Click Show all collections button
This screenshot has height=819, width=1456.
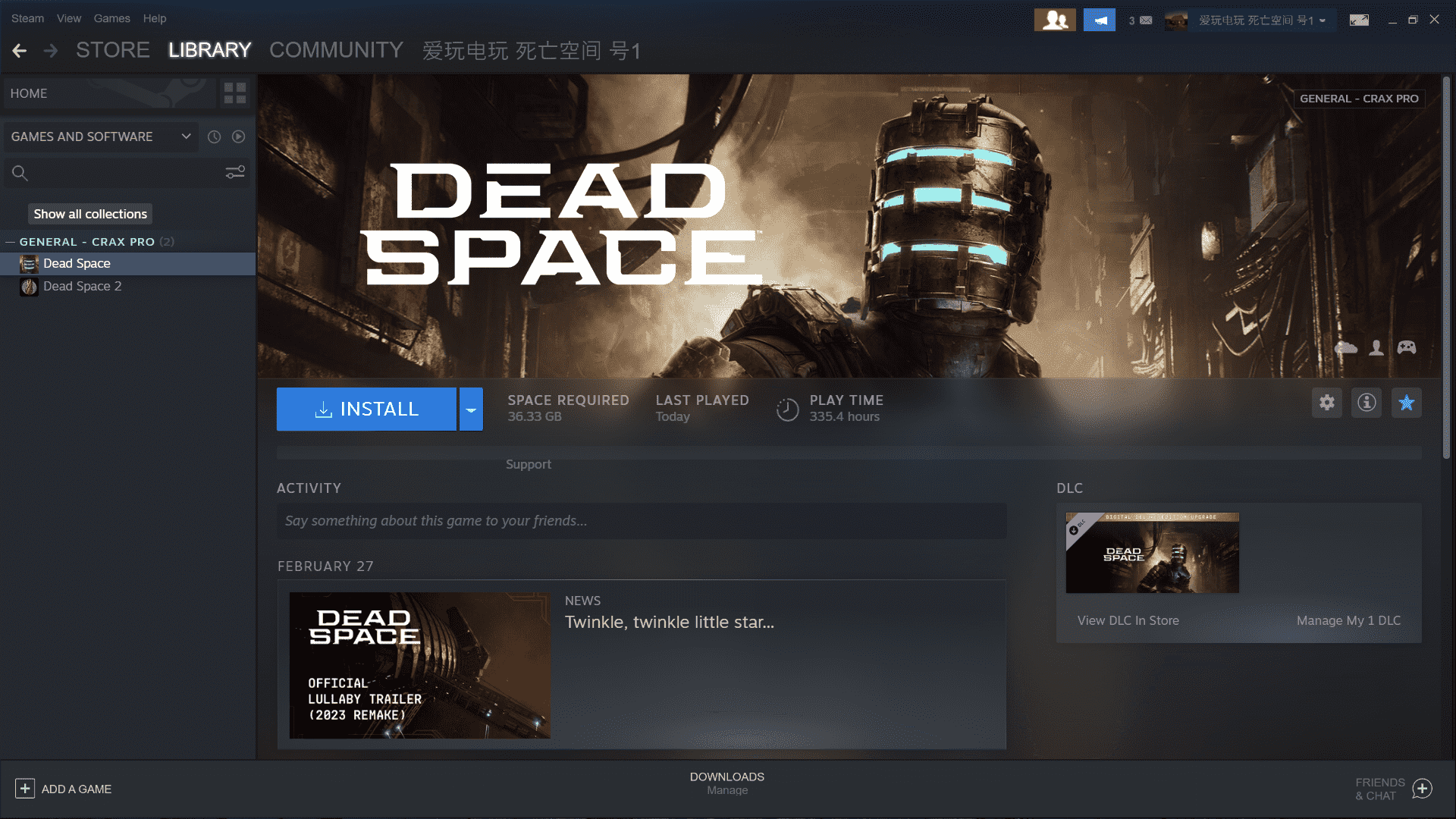tap(90, 214)
